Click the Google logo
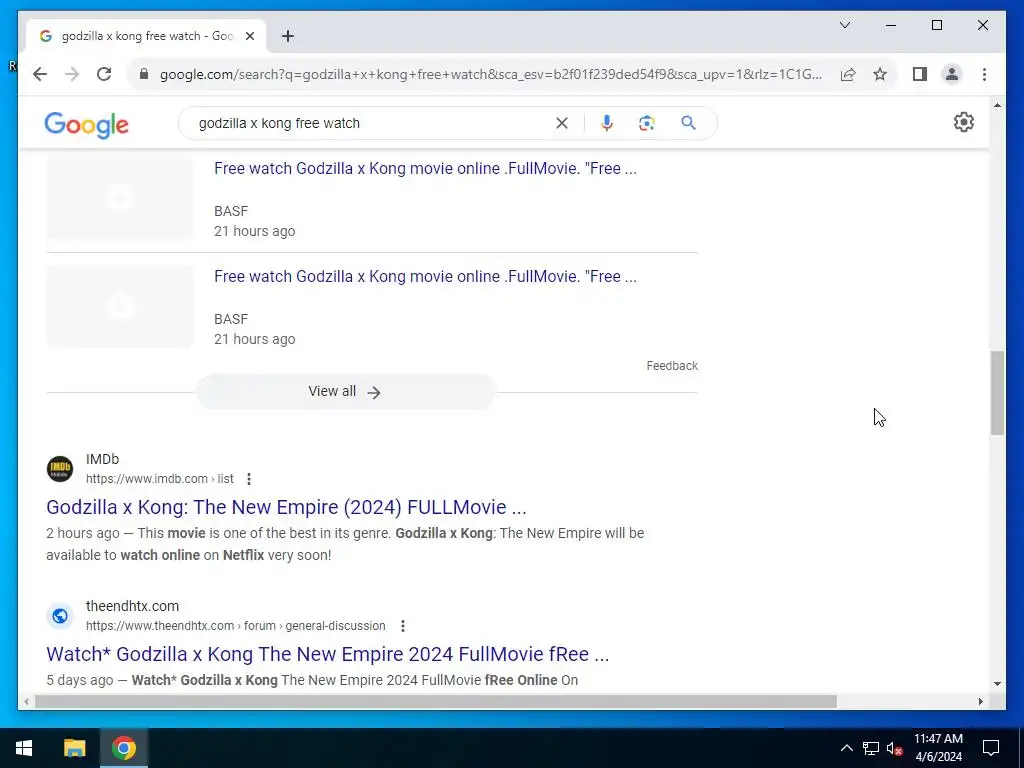 click(86, 124)
